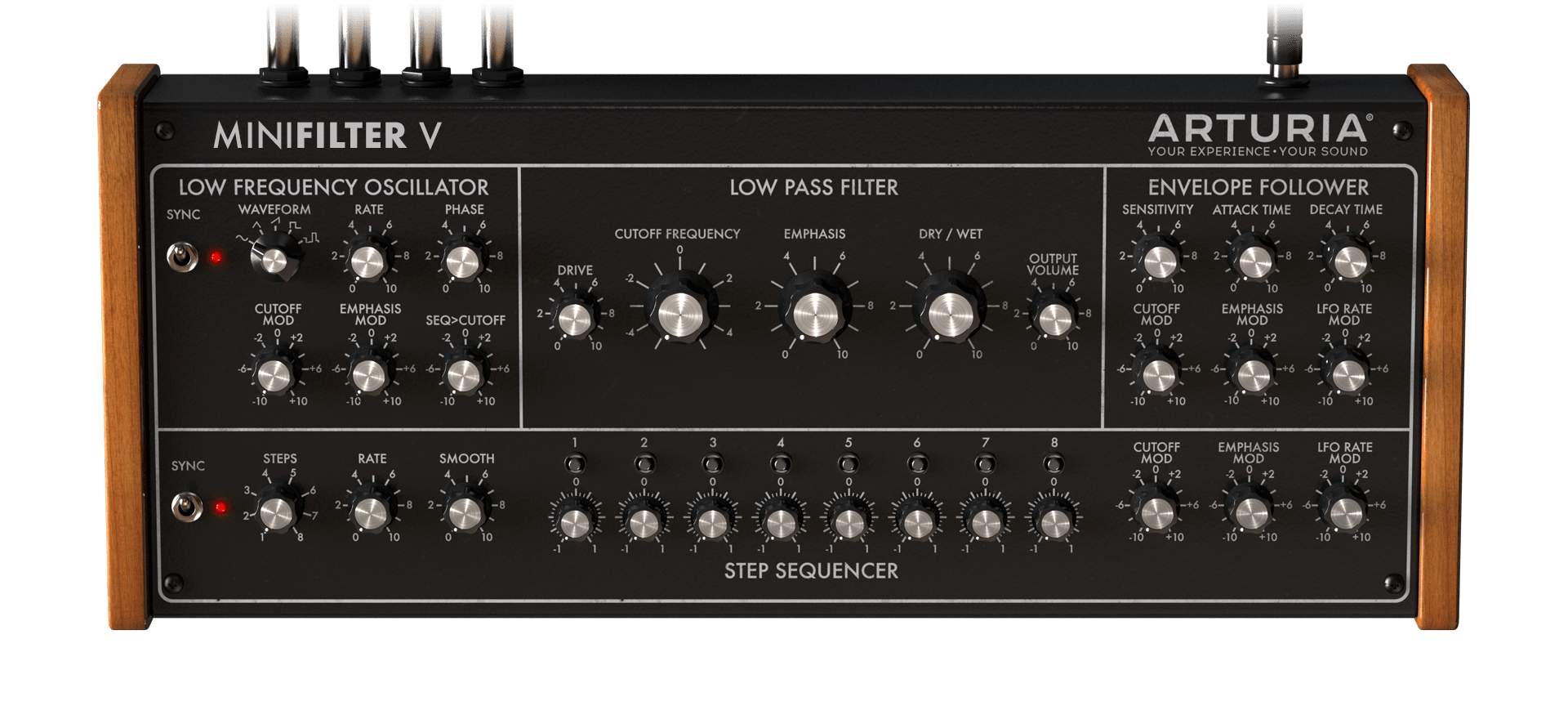This screenshot has width=1568, height=706.
Task: Click the LFO Phase knob
Action: (462, 261)
